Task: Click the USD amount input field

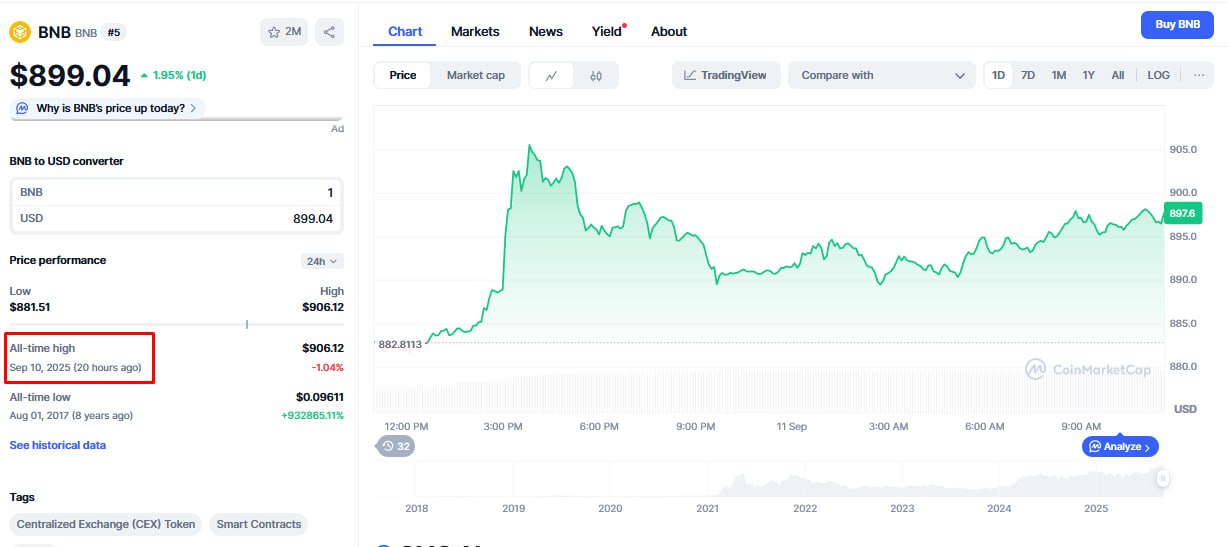Action: (177, 218)
